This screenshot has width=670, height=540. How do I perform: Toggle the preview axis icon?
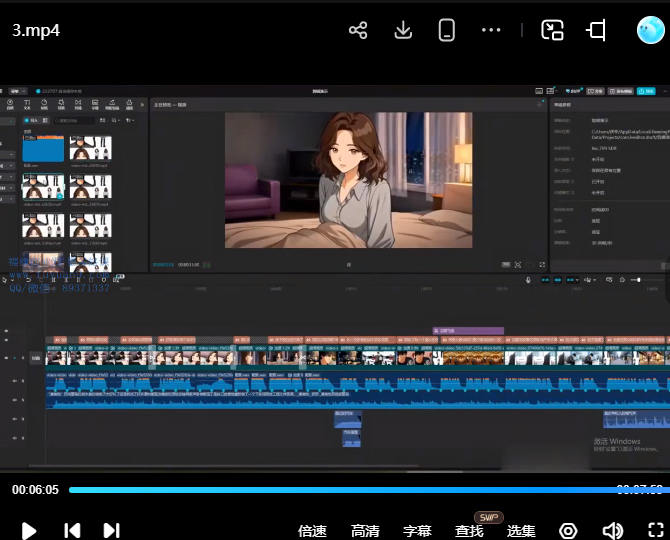tap(588, 280)
